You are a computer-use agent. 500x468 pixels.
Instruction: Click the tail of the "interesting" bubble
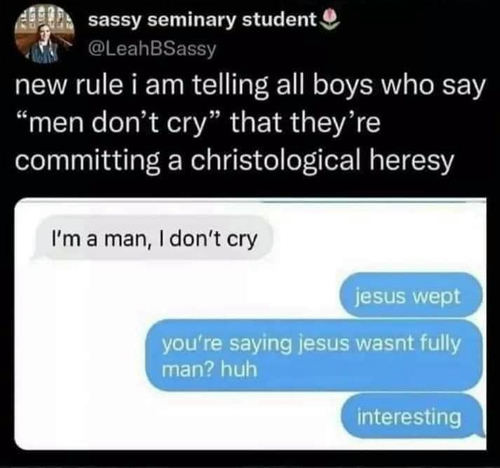479,432
